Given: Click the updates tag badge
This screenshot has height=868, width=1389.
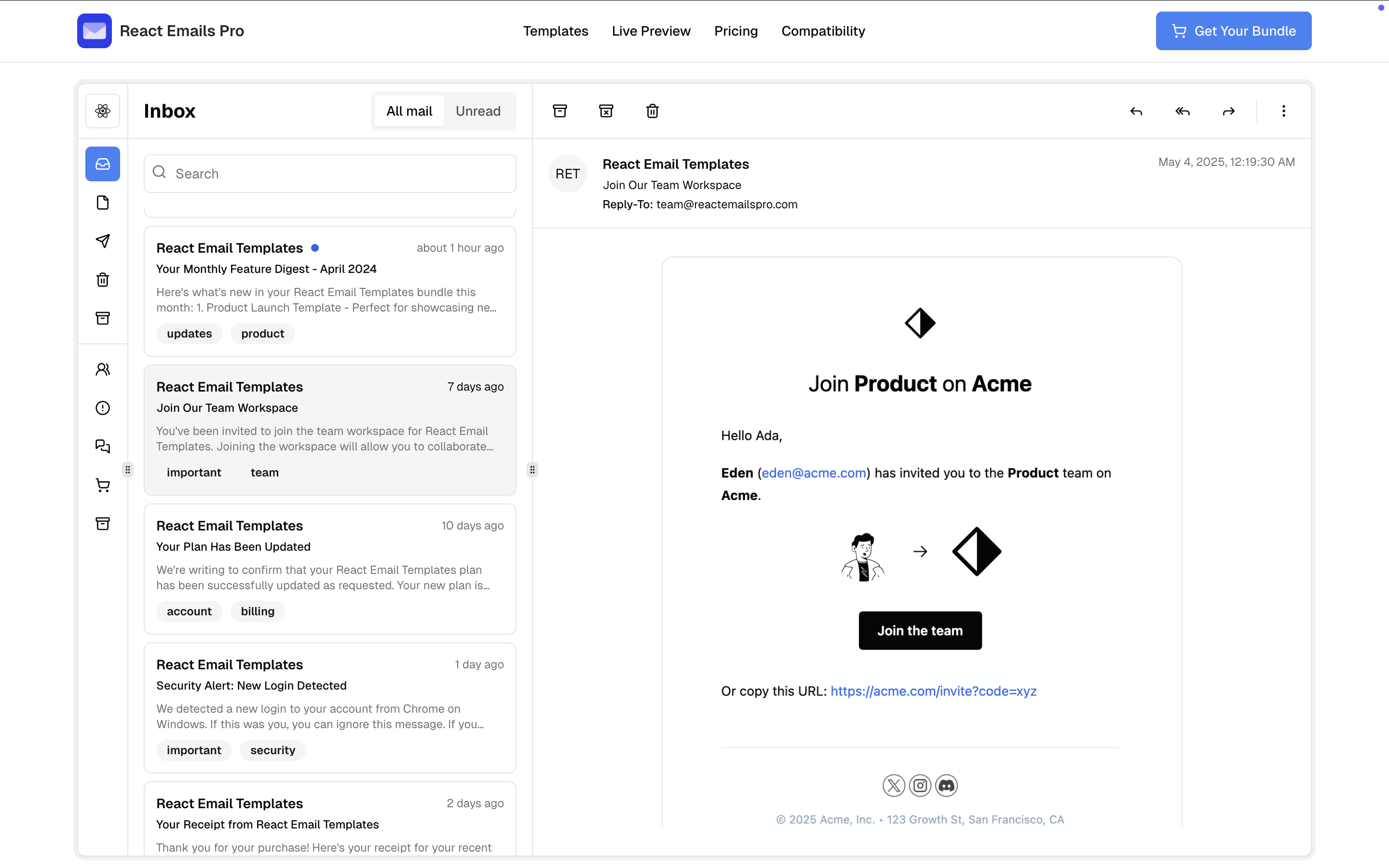Looking at the screenshot, I should pyautogui.click(x=190, y=334).
